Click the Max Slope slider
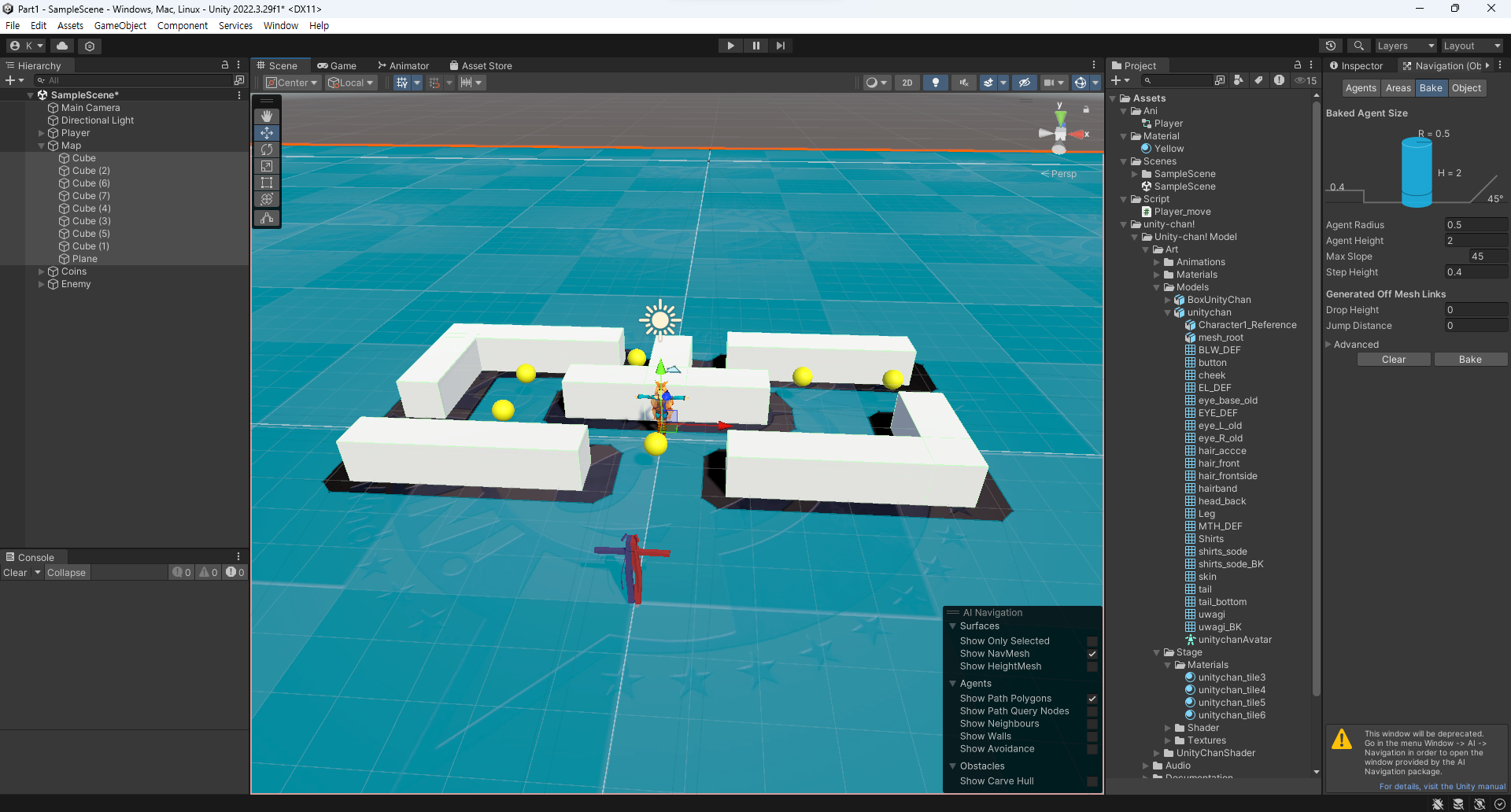Image resolution: width=1511 pixels, height=812 pixels. click(1456, 257)
